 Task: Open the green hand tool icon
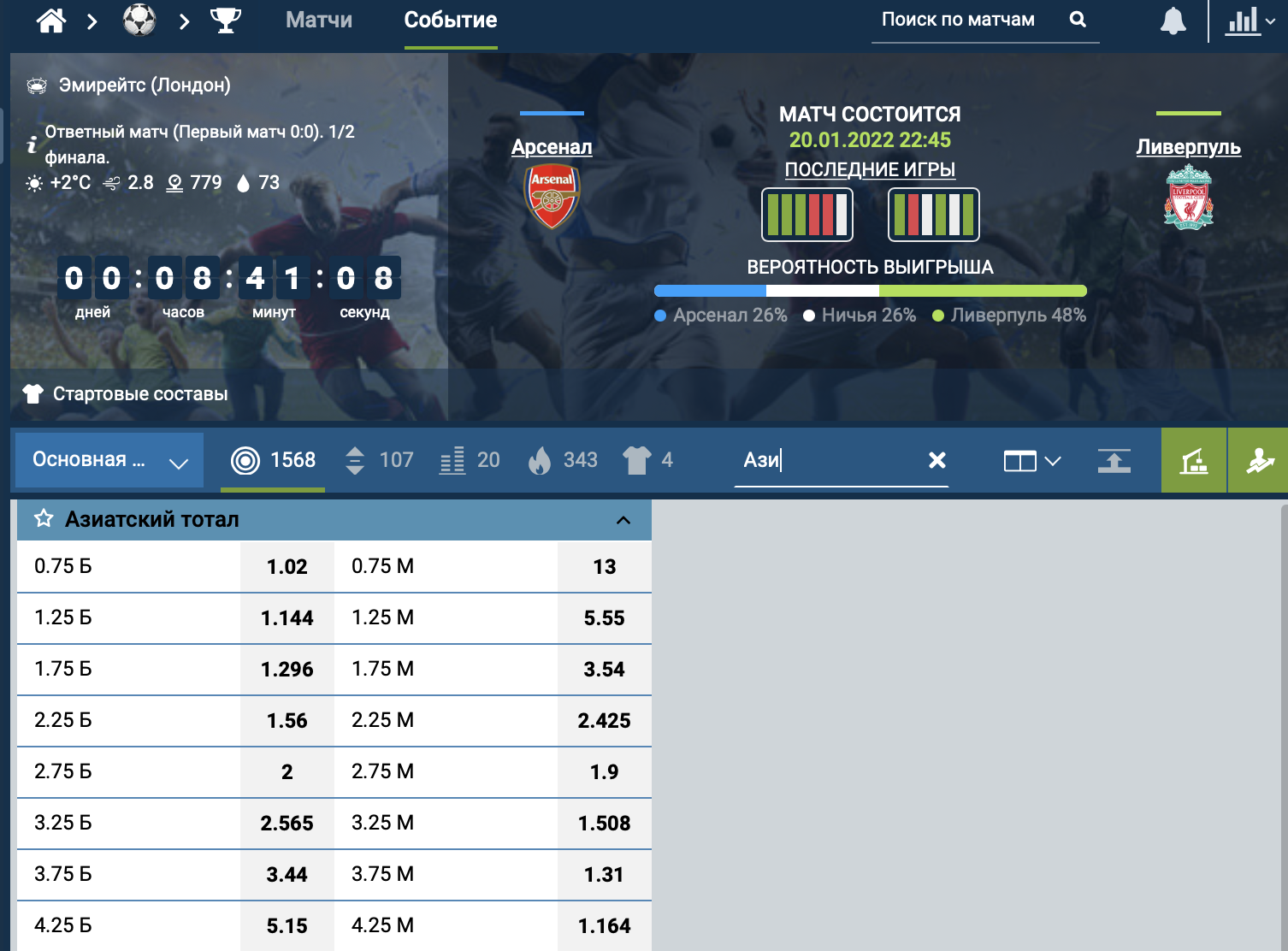click(x=1259, y=460)
